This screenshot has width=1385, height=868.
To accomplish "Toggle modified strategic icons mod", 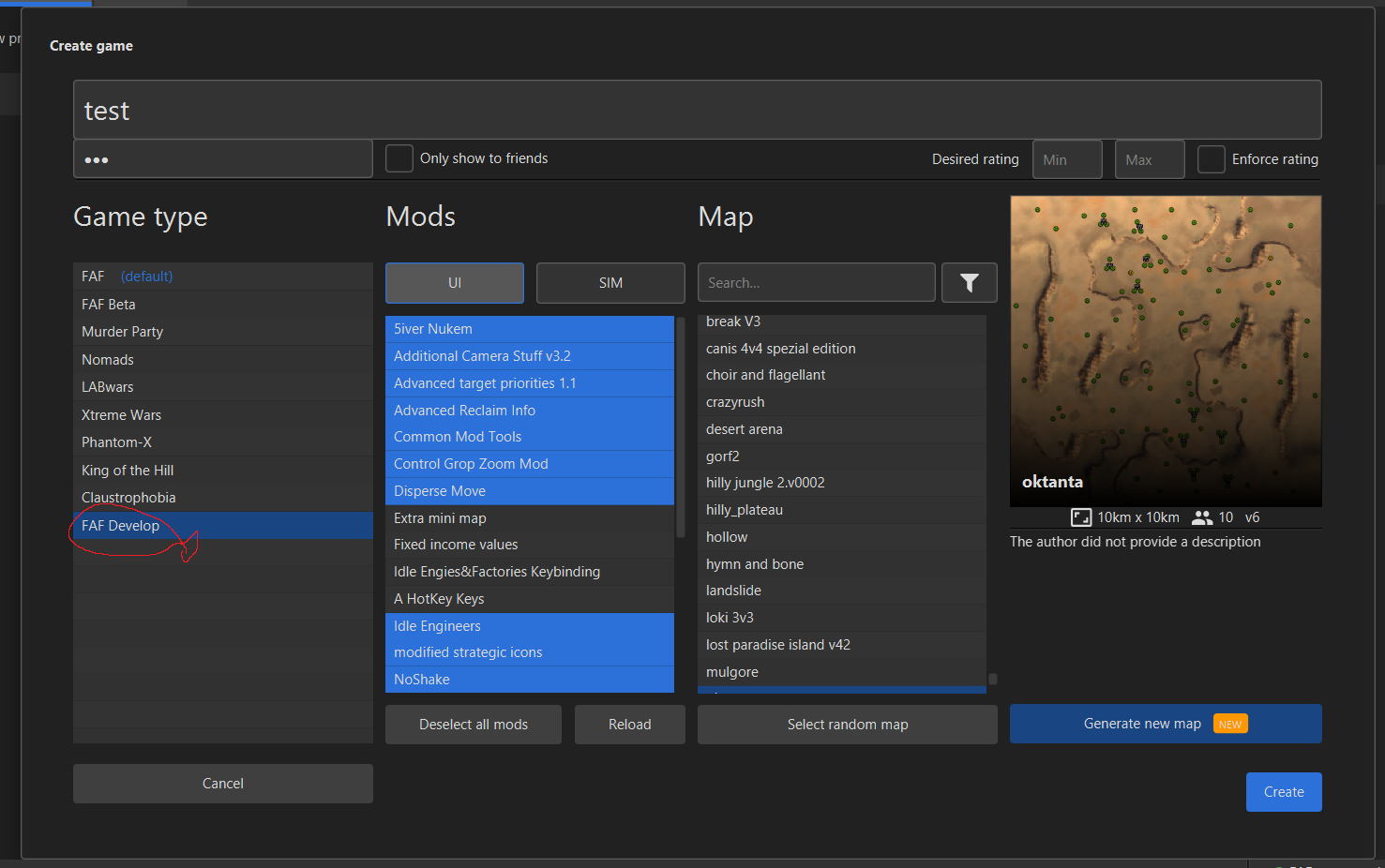I will (530, 652).
